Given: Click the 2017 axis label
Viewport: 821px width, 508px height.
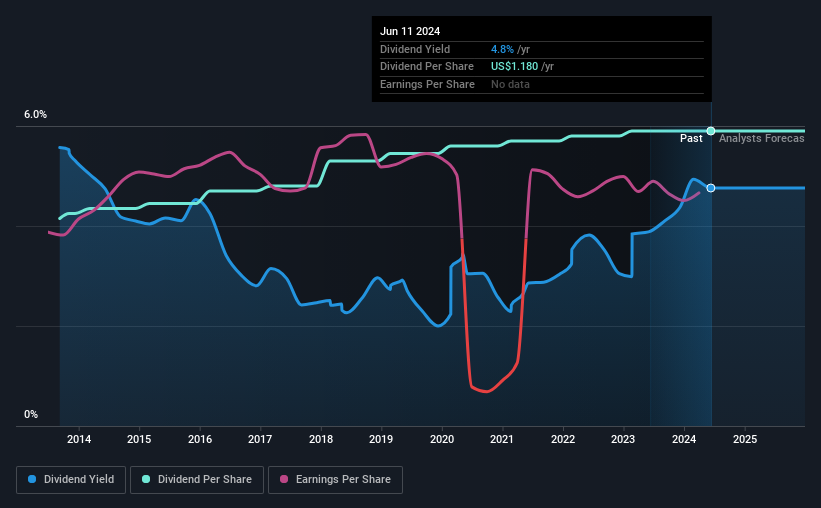Looking at the screenshot, I should (260, 439).
